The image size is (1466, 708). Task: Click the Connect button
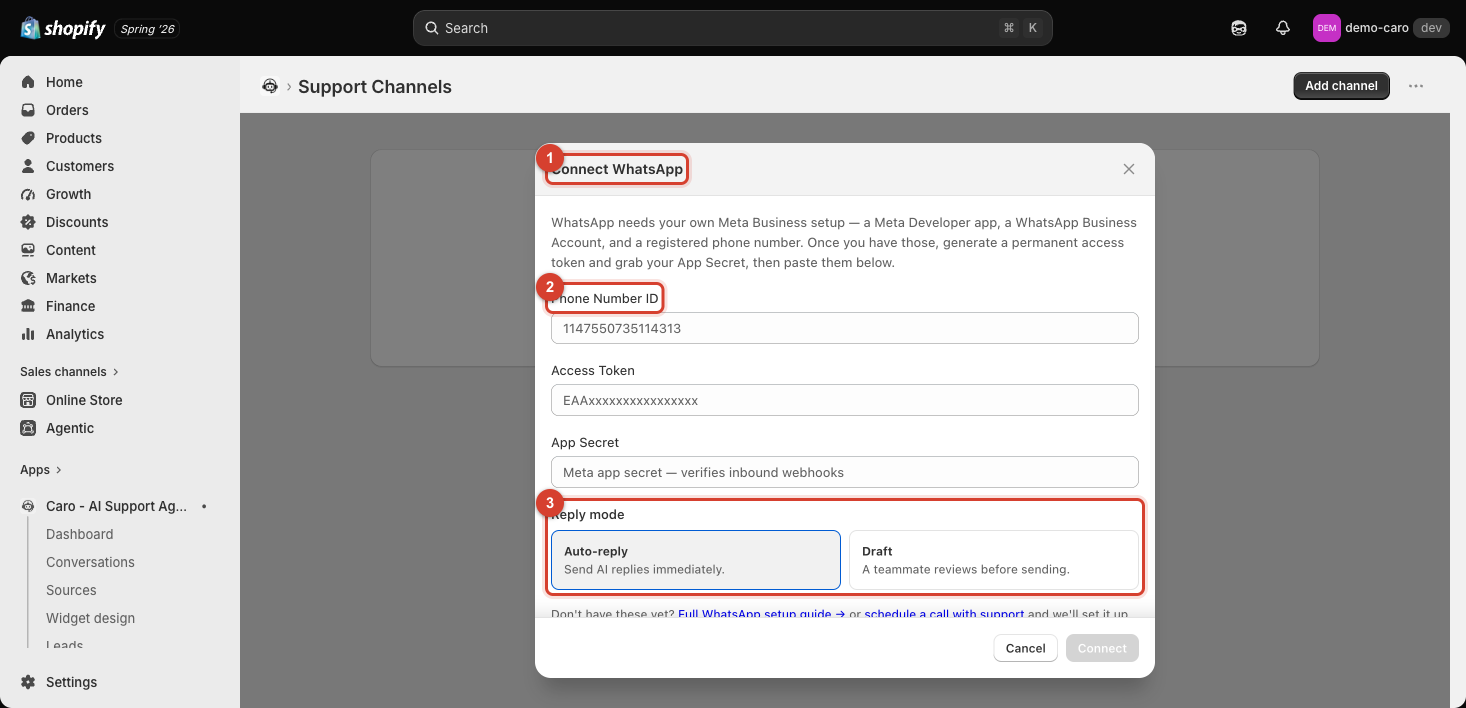1102,648
